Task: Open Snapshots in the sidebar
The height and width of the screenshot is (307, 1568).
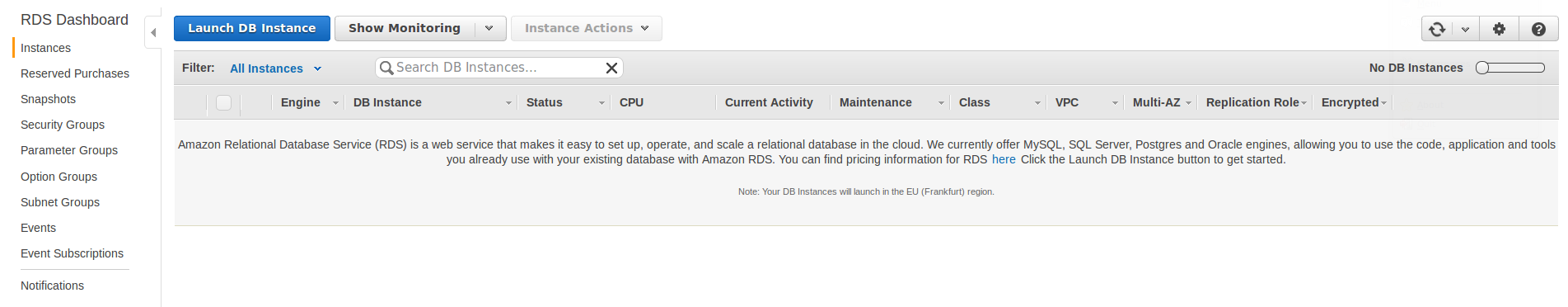Action: [48, 99]
